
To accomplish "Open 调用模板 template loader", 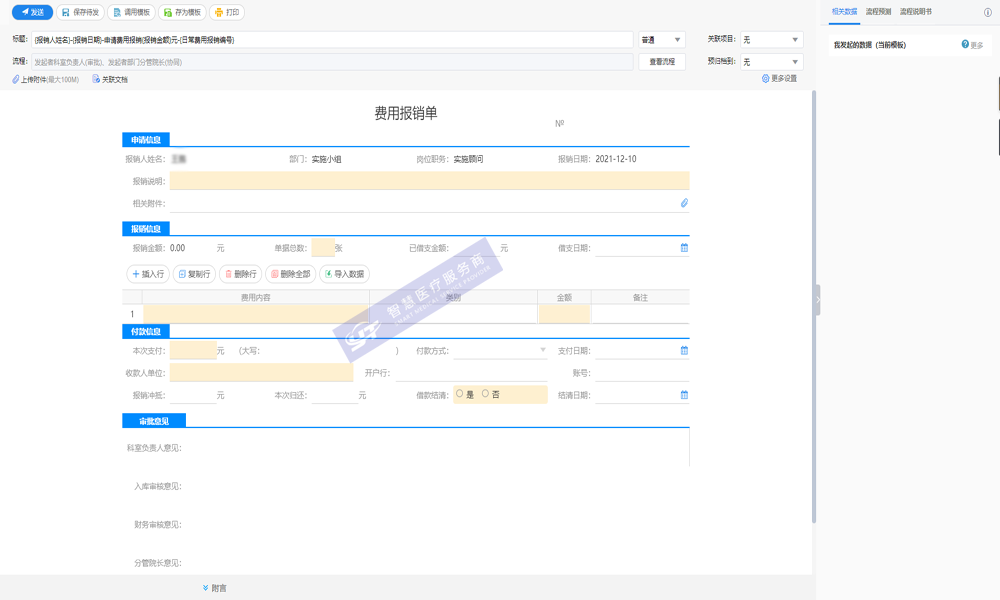I will point(130,12).
